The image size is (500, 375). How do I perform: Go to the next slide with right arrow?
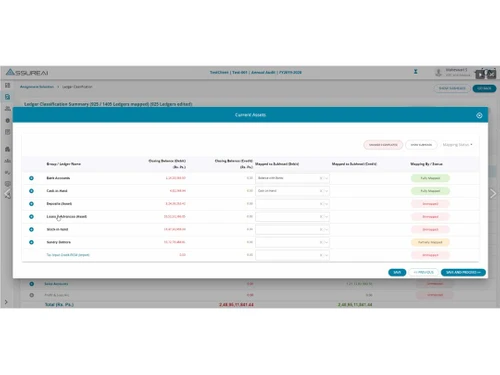pyautogui.click(x=493, y=194)
